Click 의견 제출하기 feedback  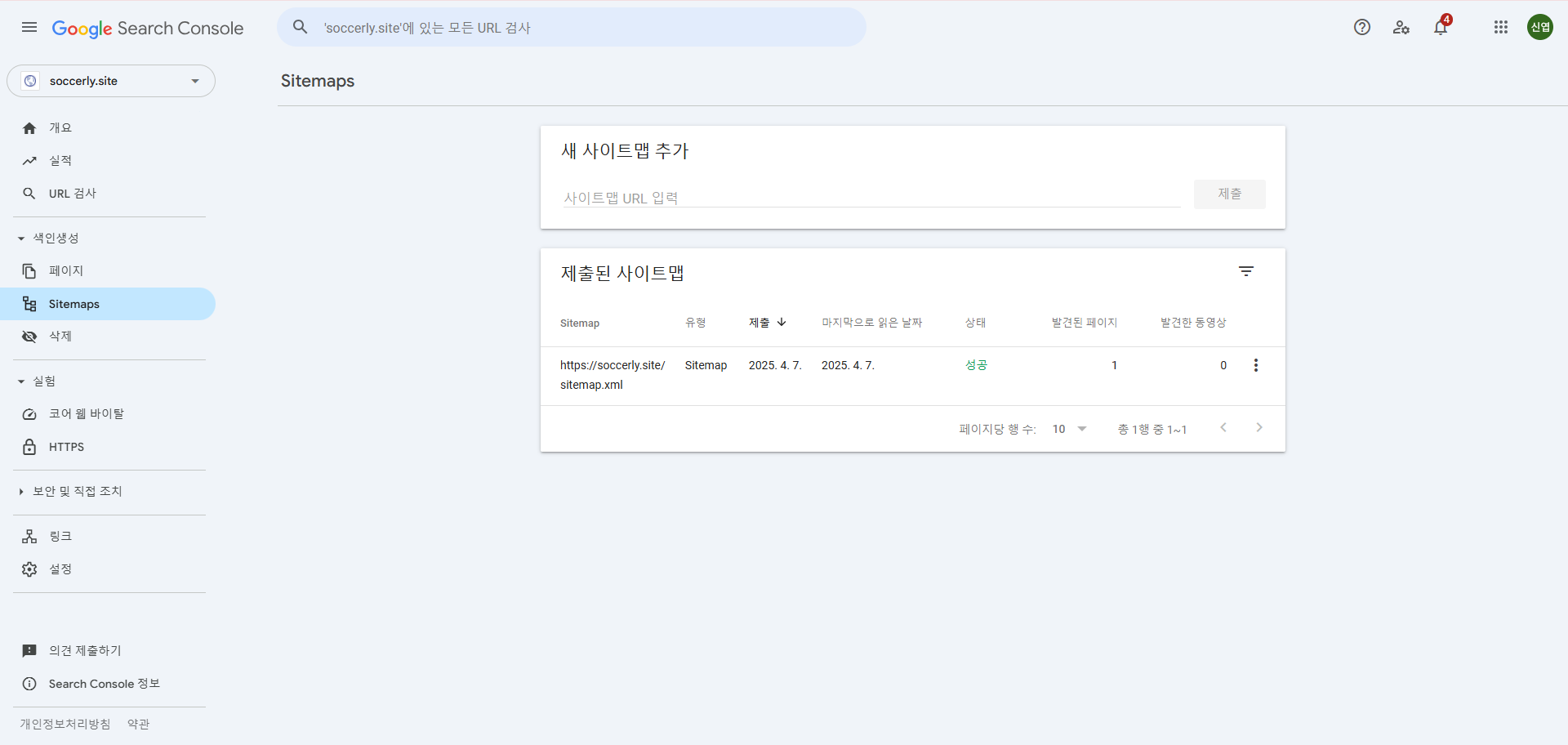click(x=108, y=651)
